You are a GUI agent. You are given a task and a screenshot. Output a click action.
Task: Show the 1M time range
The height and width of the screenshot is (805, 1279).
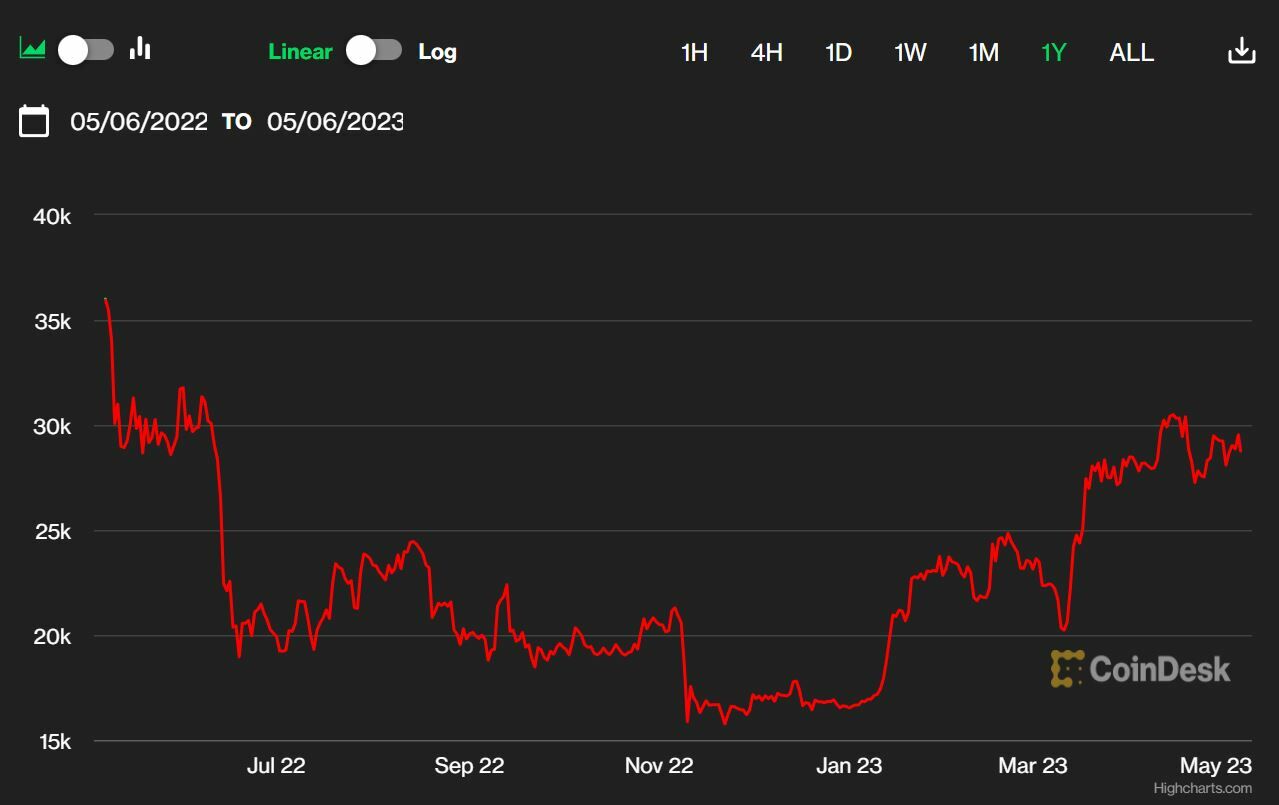983,52
